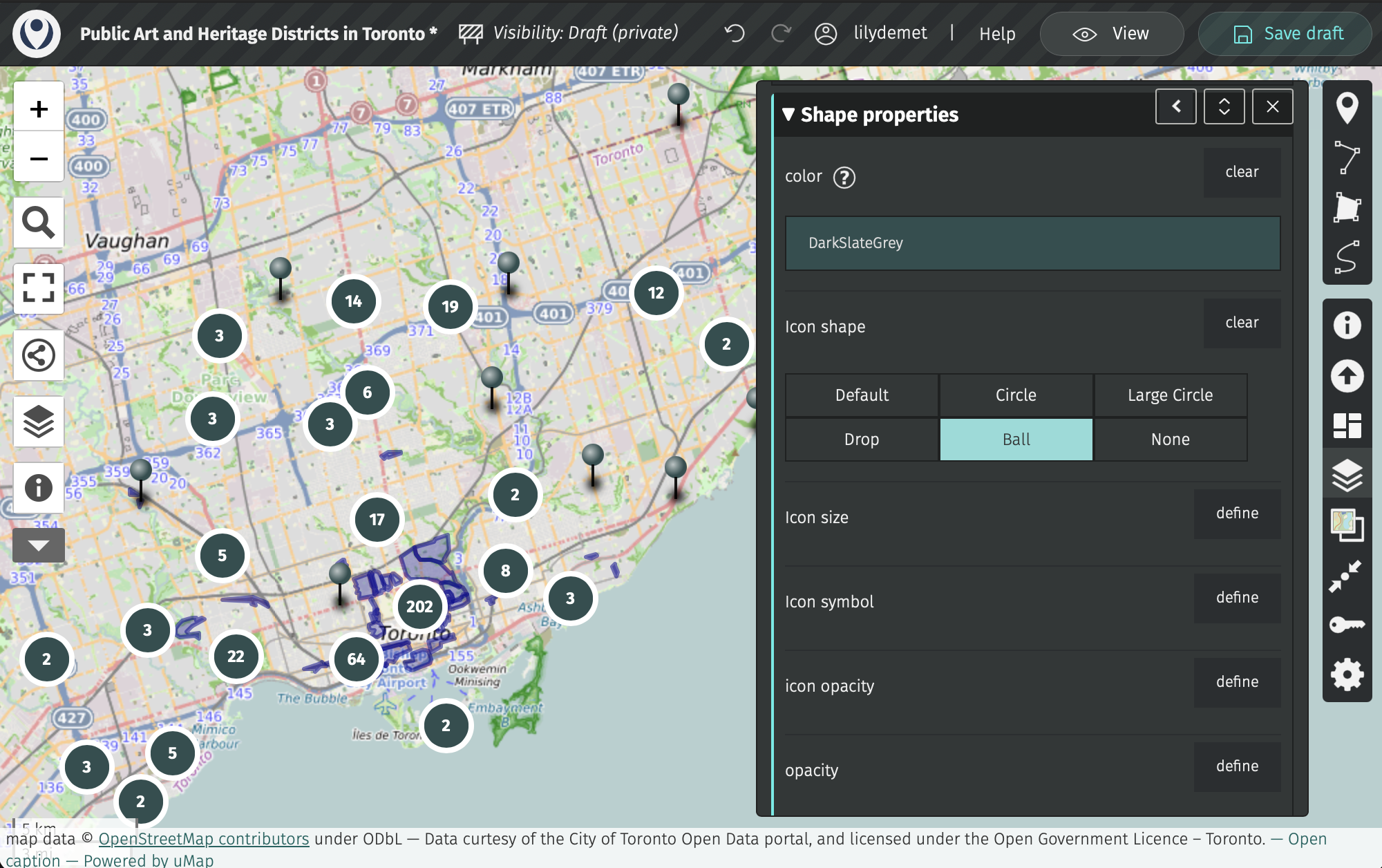Open the import data upload icon
1382x868 pixels.
(1347, 376)
